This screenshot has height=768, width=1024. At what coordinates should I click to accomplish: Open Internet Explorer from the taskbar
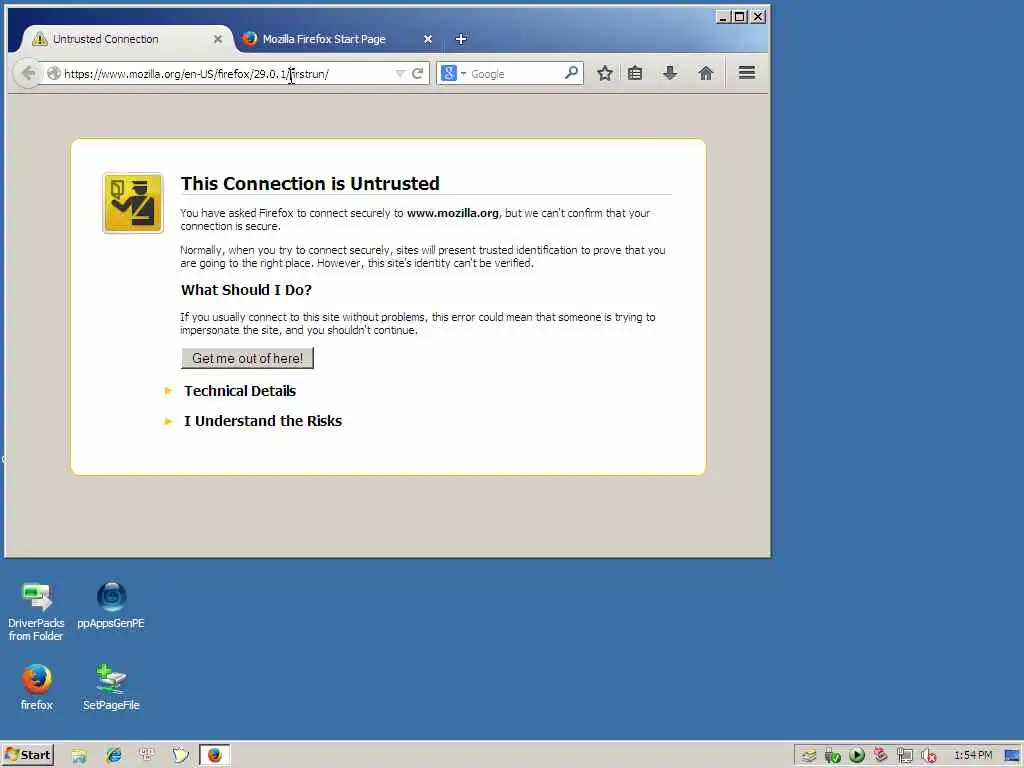click(114, 756)
